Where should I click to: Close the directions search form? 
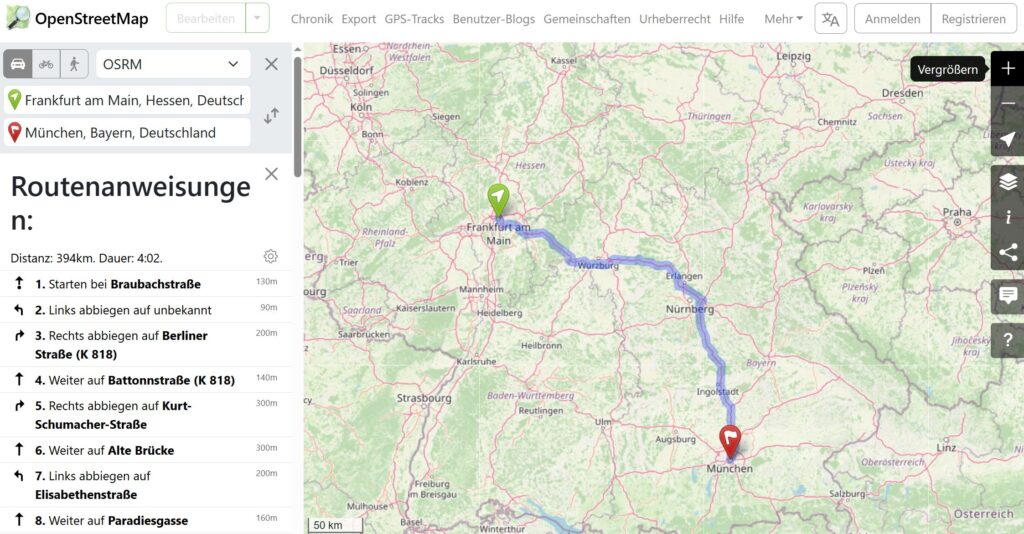271,64
